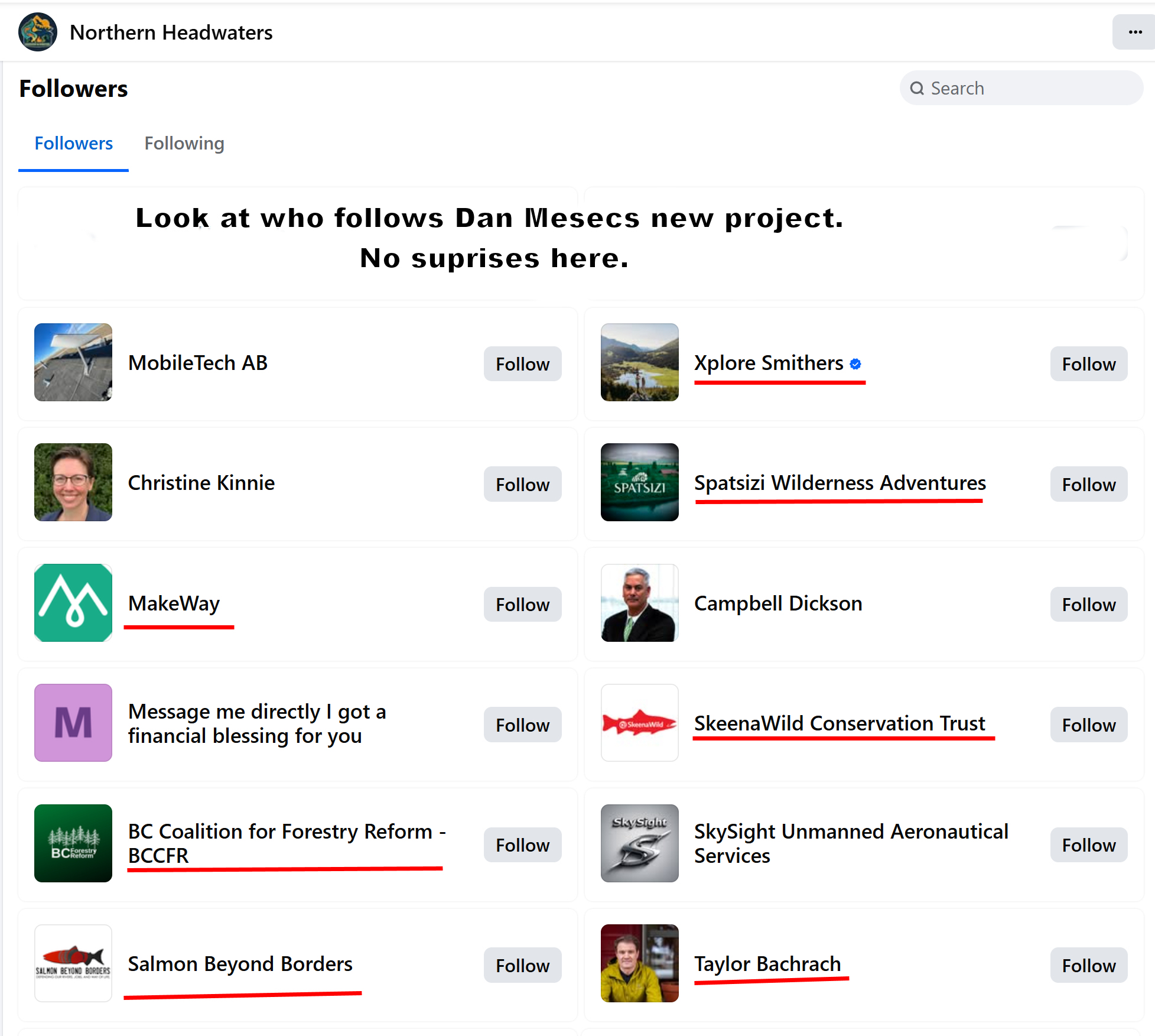Open Salmon Beyond Borders logo thumbnail
Viewport: 1155px width, 1036px height.
[73, 963]
